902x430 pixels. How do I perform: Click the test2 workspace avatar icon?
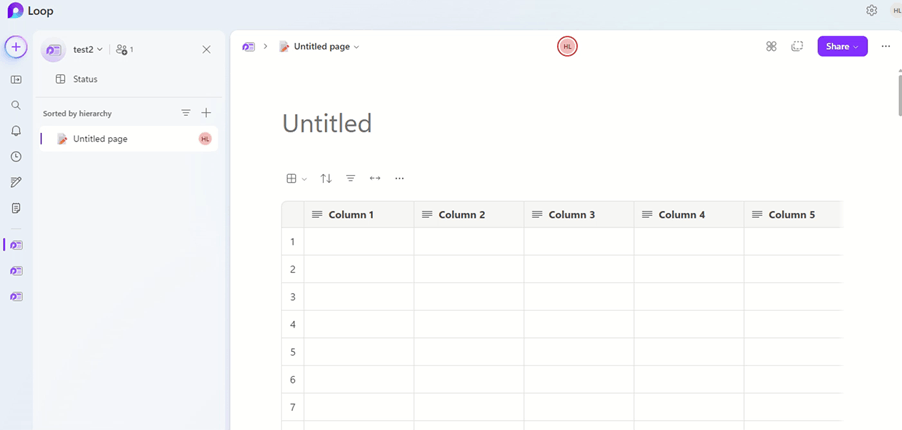53,50
